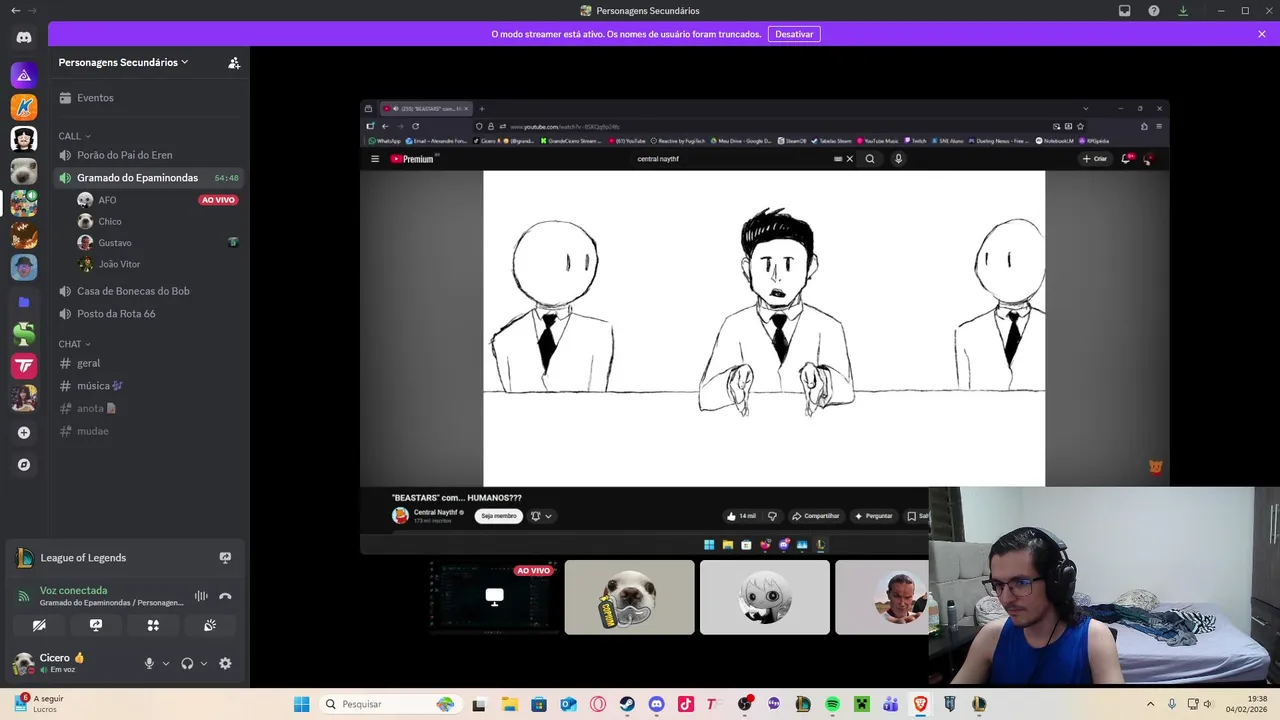Start screen sharing from the voice panel
This screenshot has height=720, width=1280.
pyautogui.click(x=96, y=625)
